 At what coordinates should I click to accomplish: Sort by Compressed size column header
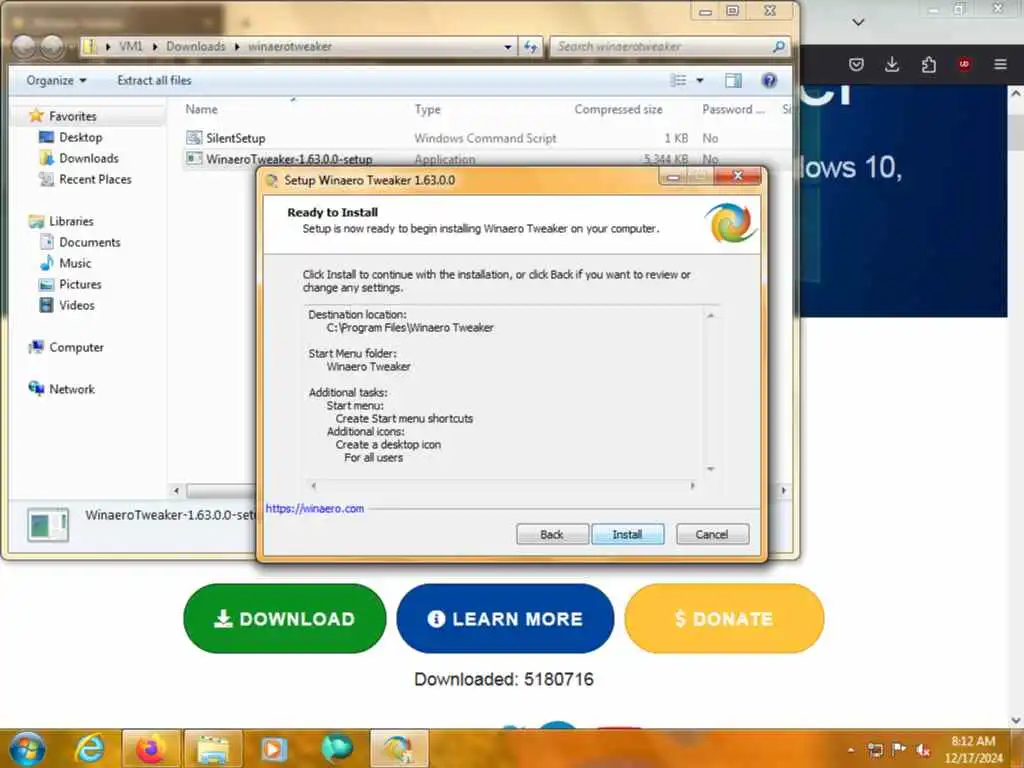(x=618, y=109)
